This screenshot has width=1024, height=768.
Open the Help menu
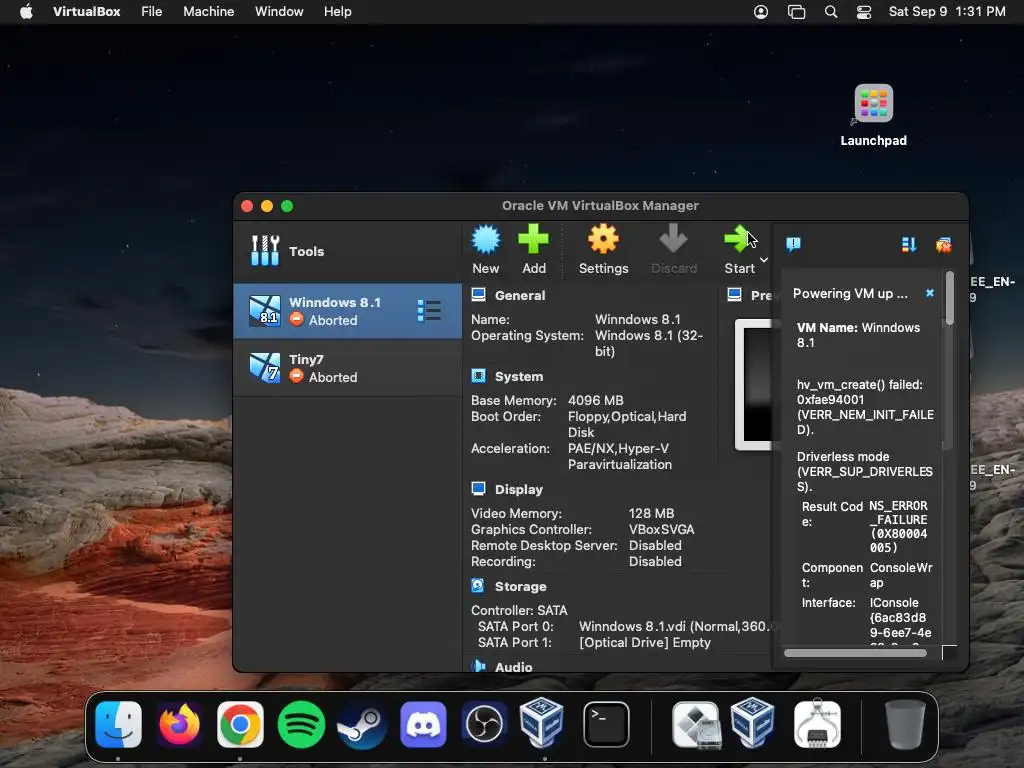click(338, 12)
